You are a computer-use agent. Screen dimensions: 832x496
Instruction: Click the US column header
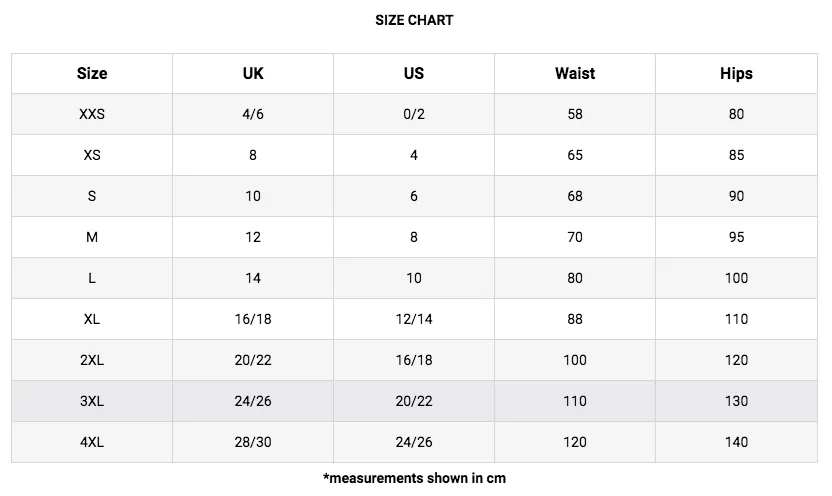tap(414, 73)
